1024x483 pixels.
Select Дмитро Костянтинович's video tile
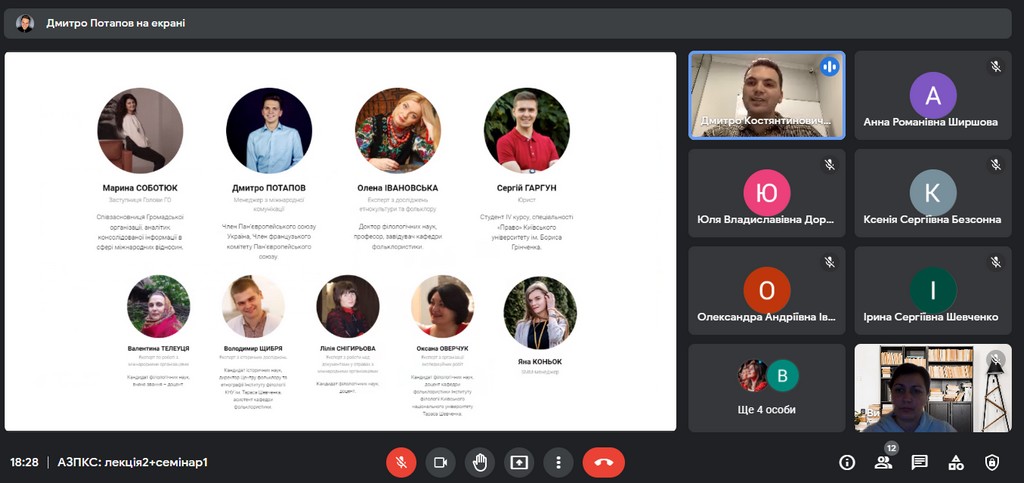(766, 95)
